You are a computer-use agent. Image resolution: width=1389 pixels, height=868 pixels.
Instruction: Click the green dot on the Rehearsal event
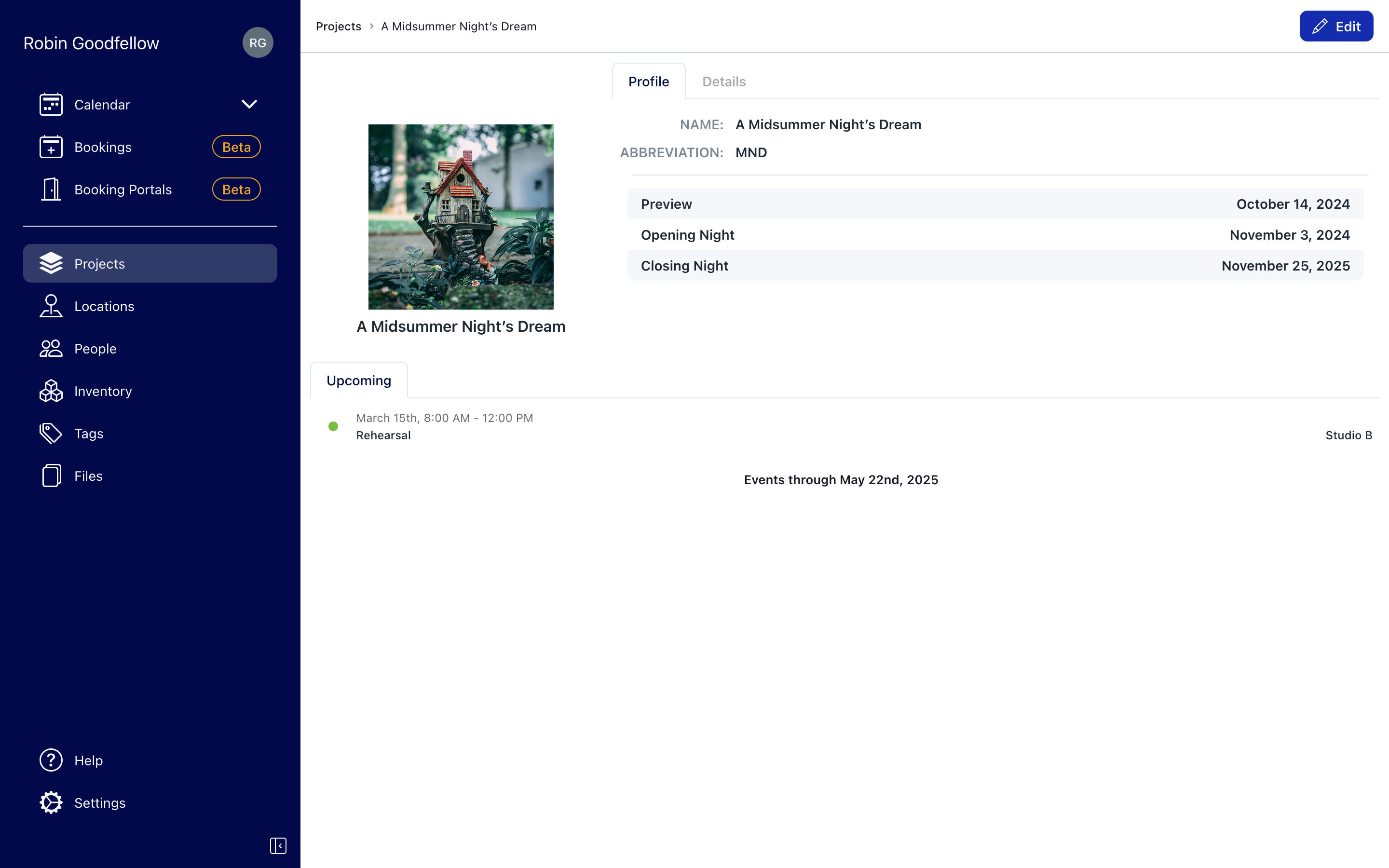(x=333, y=426)
